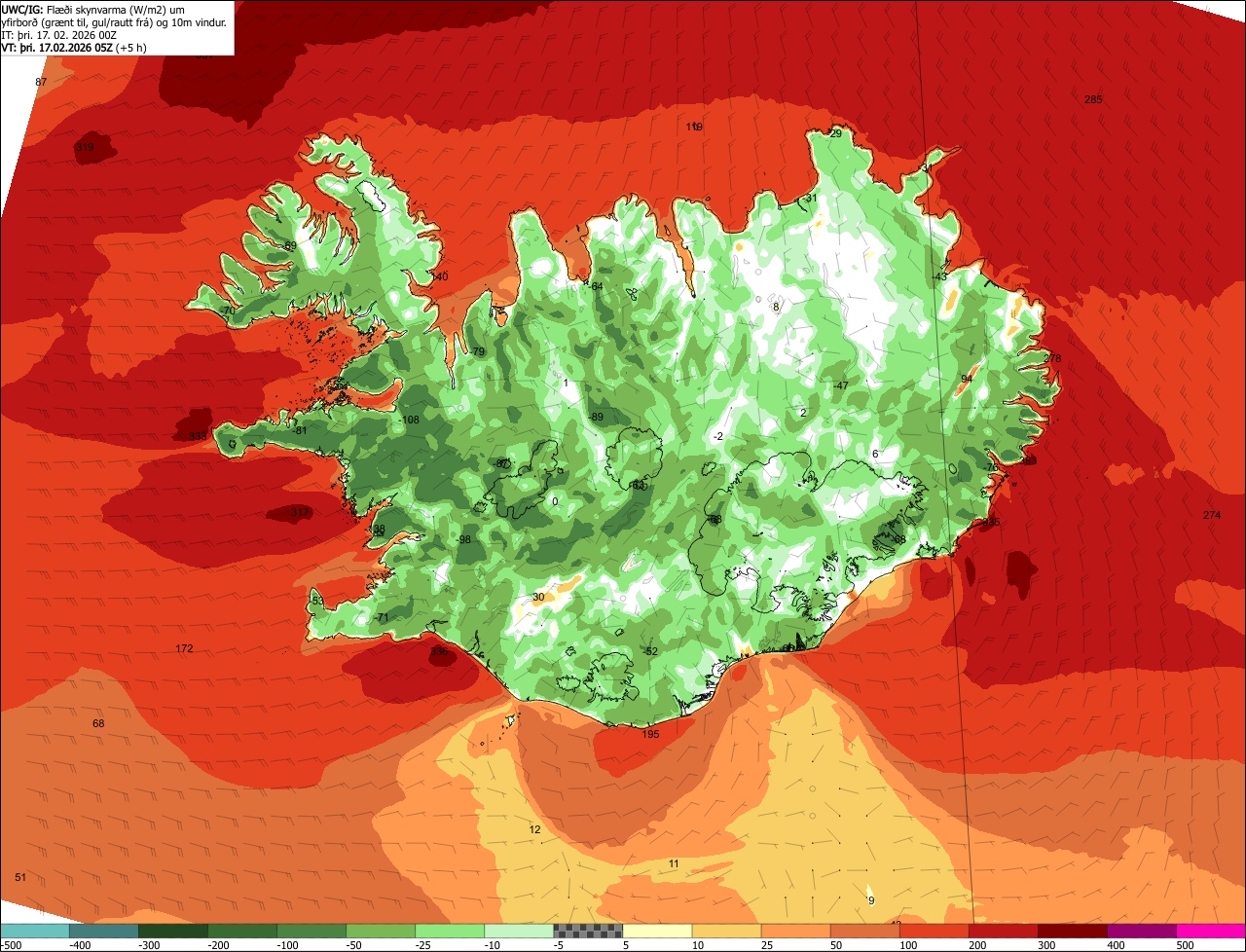The width and height of the screenshot is (1246, 952).
Task: Pick the red-orange 100 to 200 swatch
Action: (x=933, y=931)
